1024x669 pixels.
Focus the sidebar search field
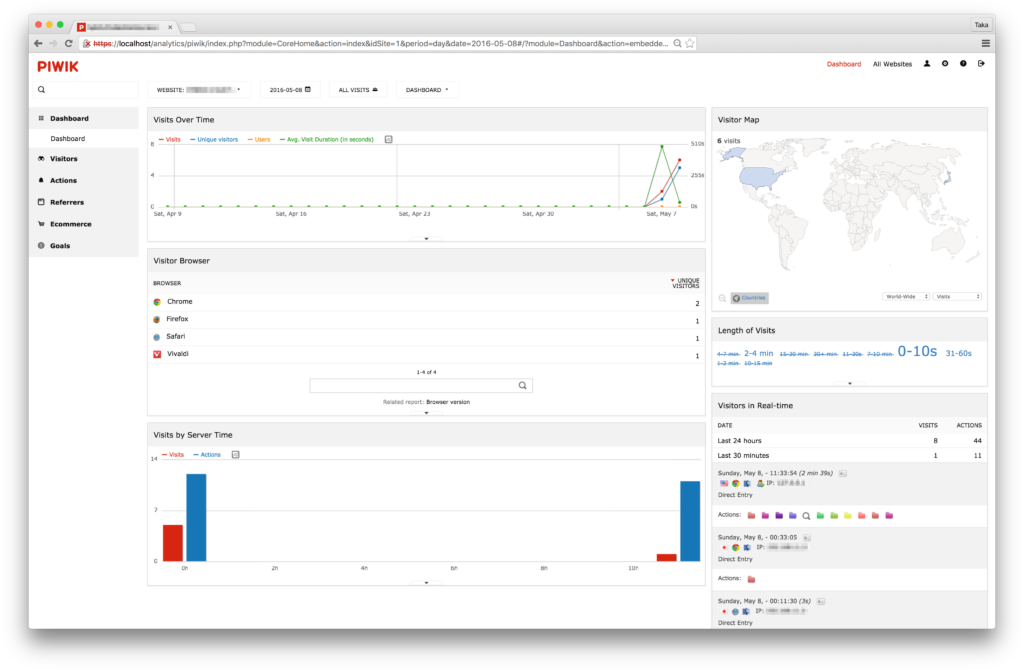86,90
